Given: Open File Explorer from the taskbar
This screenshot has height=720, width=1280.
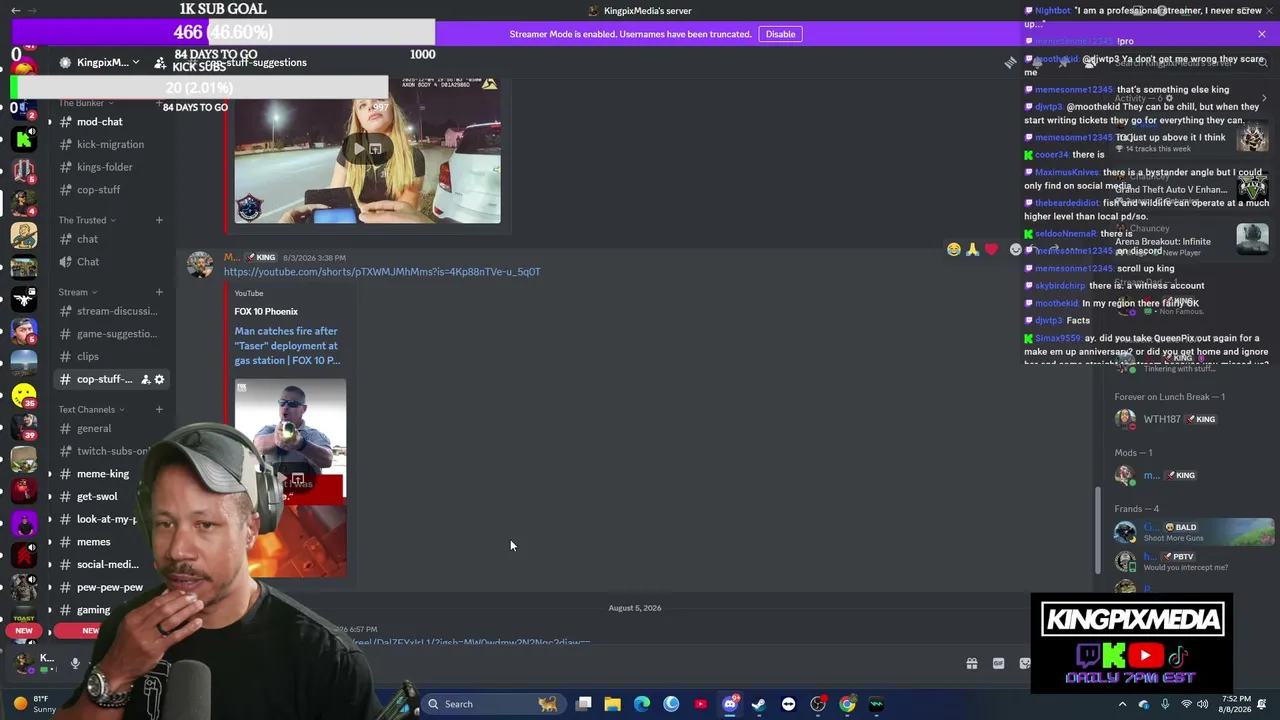Looking at the screenshot, I should [x=612, y=704].
